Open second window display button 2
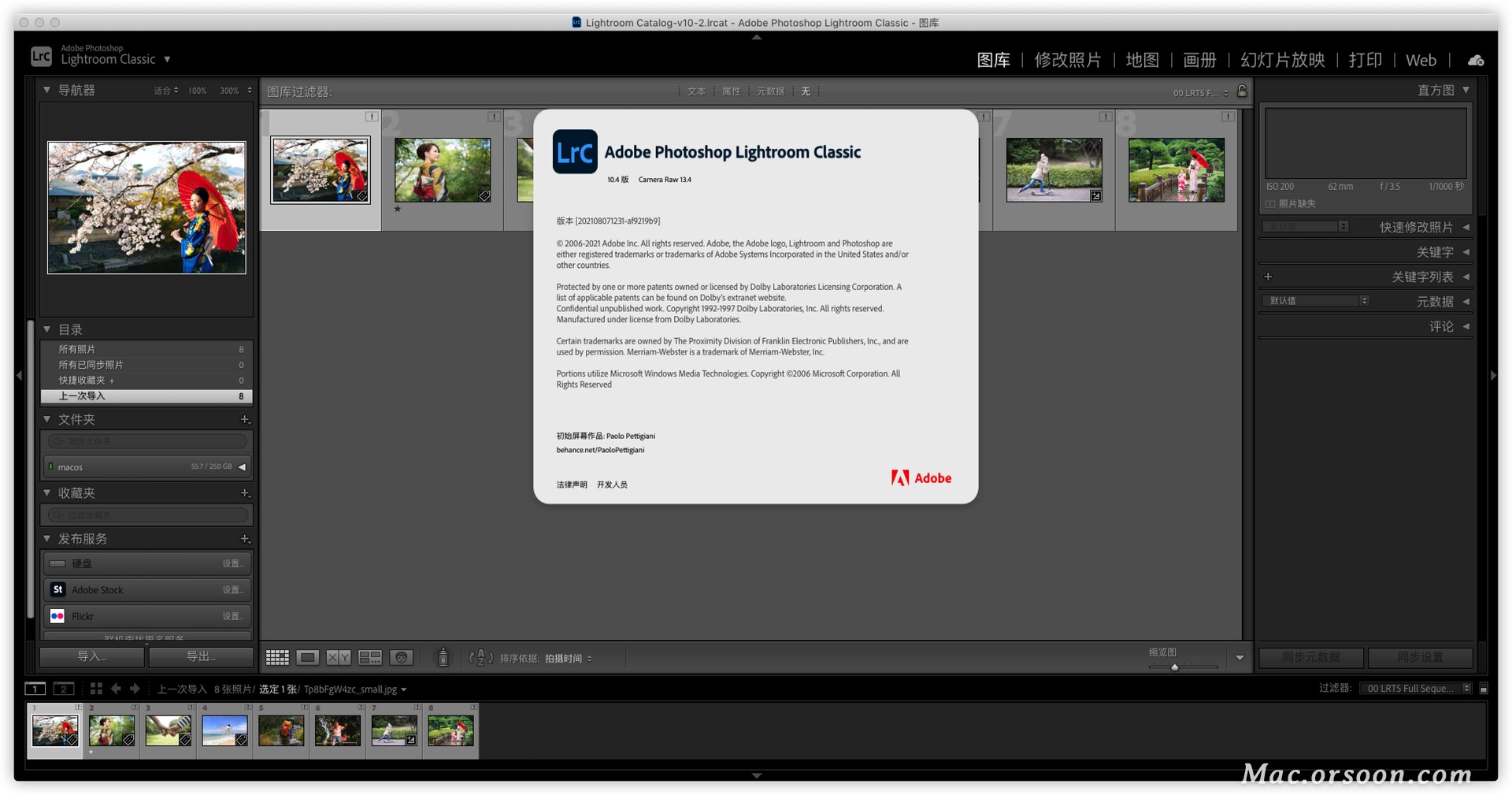The height and width of the screenshot is (795, 1512). [64, 689]
